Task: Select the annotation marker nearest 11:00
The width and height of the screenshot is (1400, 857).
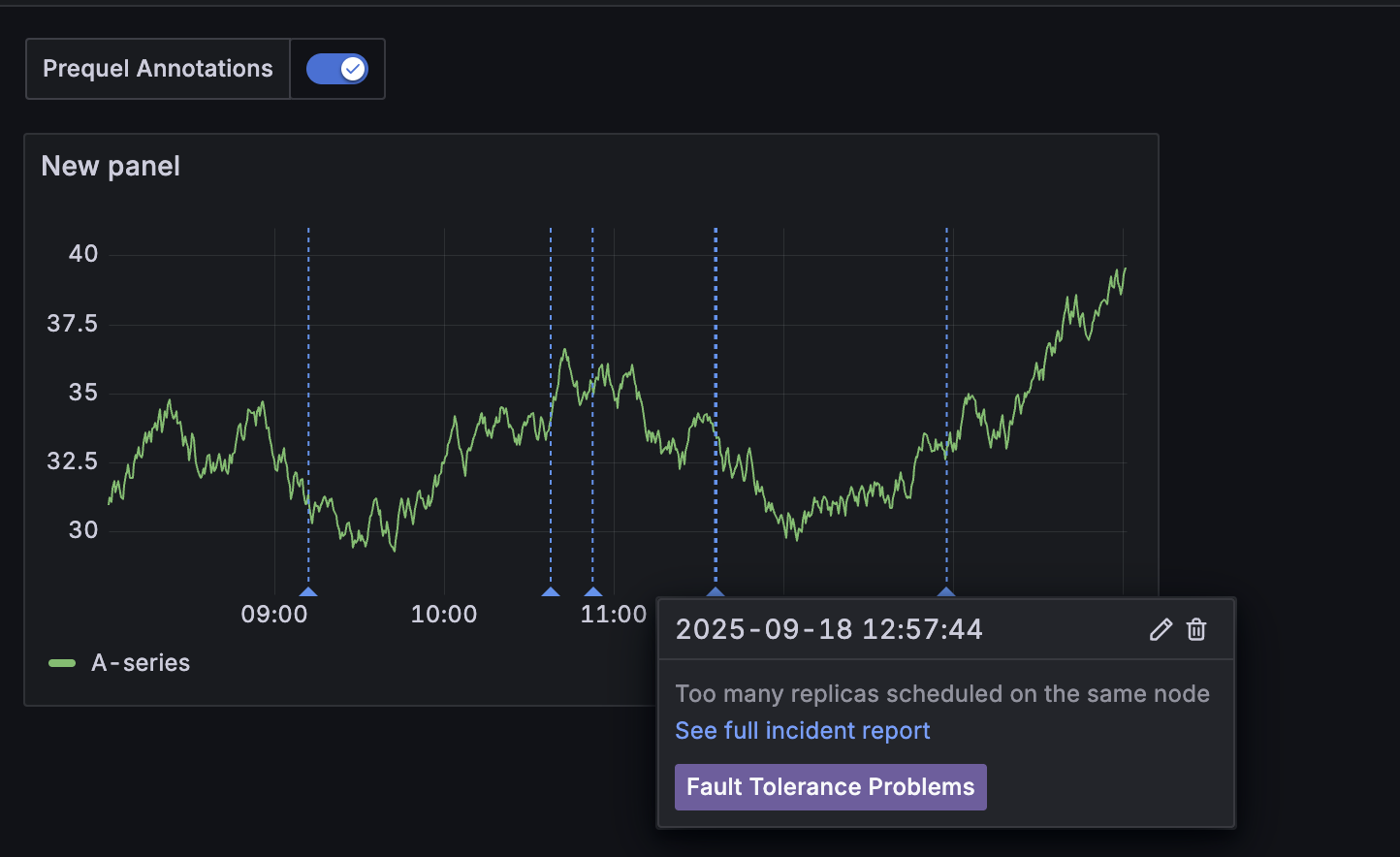Action: pos(593,591)
